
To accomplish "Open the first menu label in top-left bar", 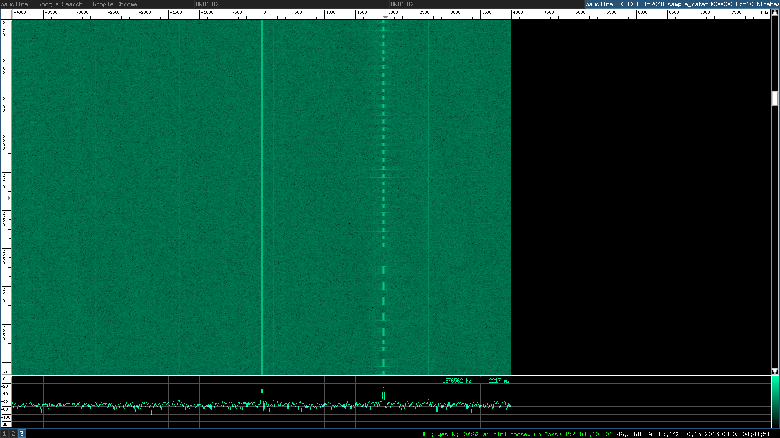I will tap(14, 4).
